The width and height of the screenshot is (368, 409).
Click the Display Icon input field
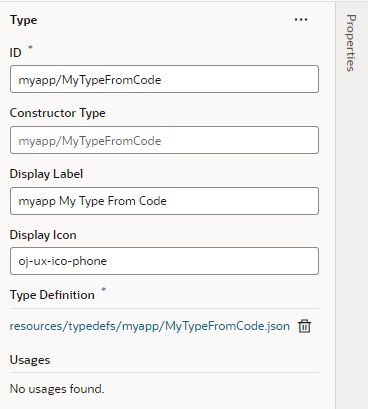(164, 261)
